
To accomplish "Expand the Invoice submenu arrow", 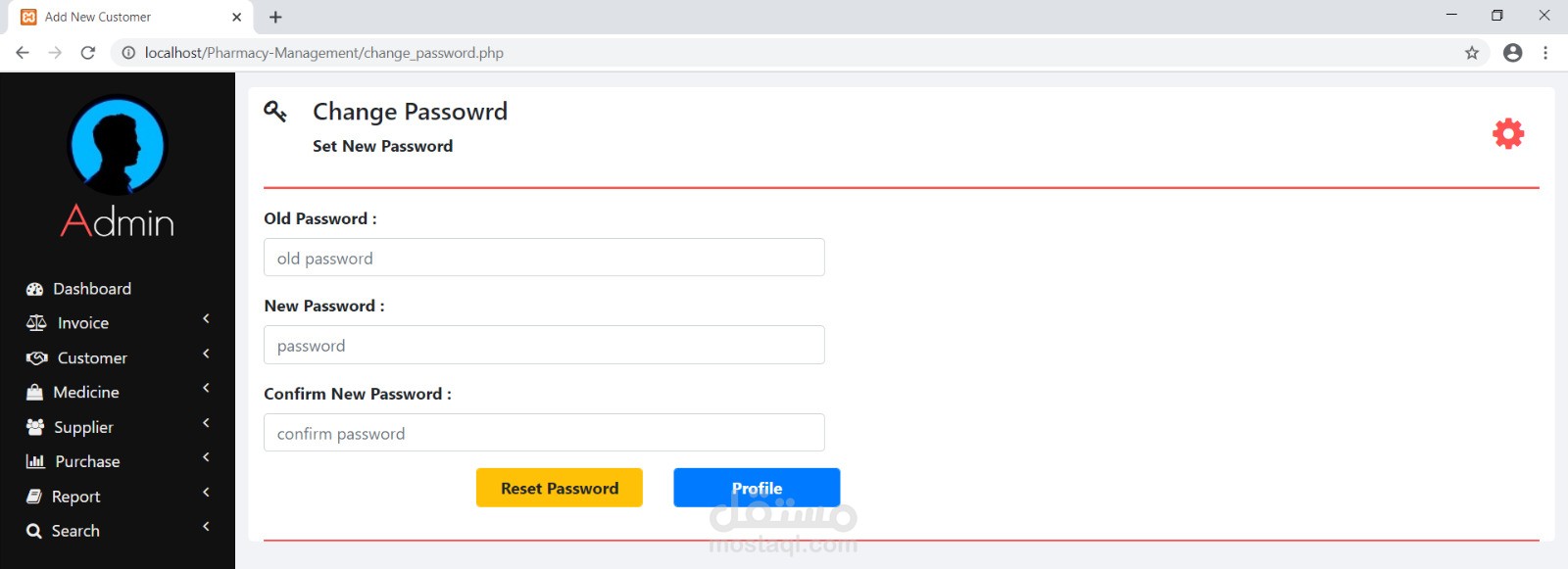I will pos(206,319).
